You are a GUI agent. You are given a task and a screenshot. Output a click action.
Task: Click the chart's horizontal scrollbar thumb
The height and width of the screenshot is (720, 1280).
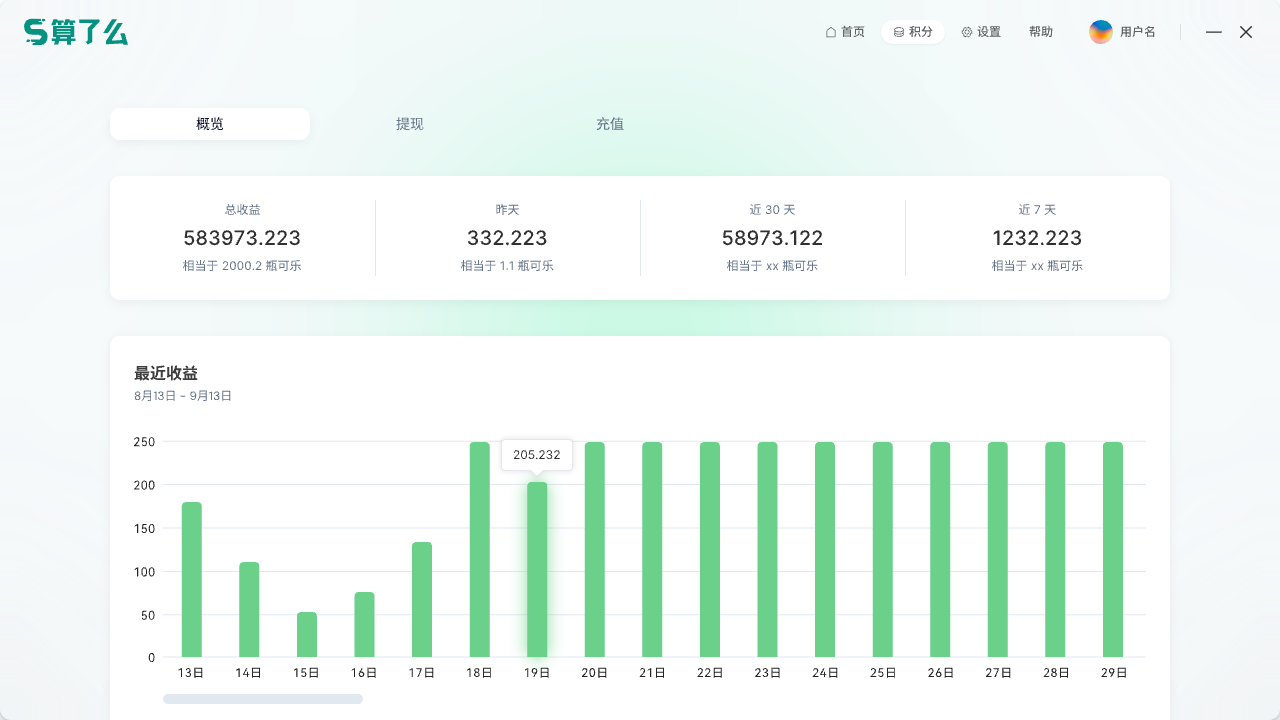tap(263, 699)
